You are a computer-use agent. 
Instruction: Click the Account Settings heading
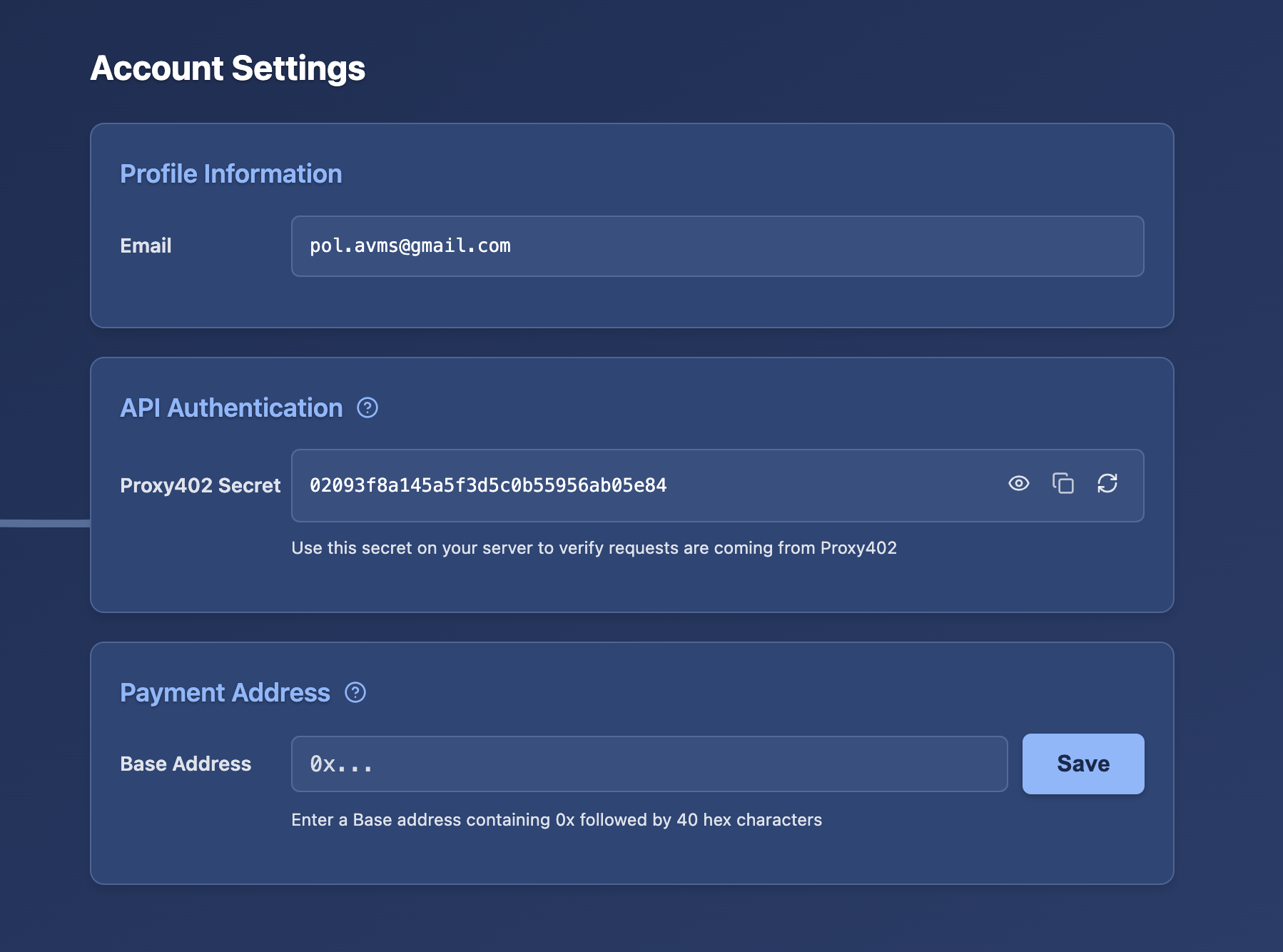click(x=228, y=69)
